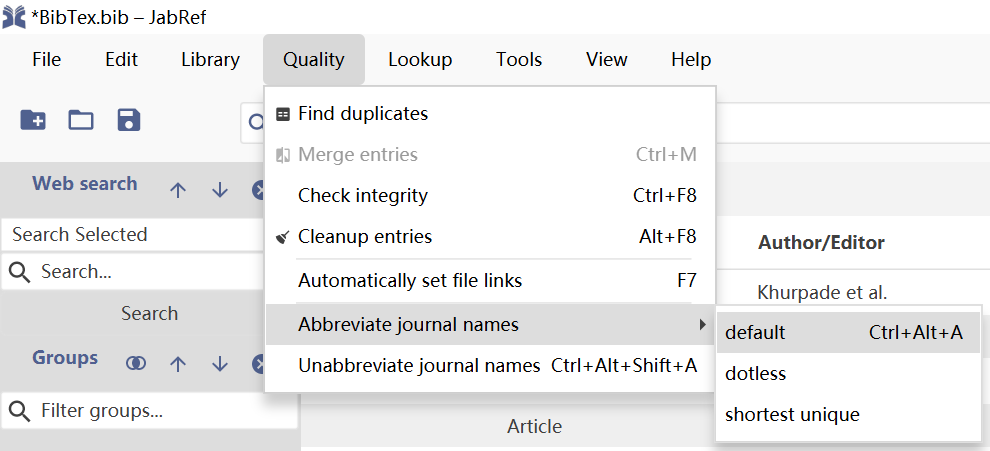The width and height of the screenshot is (990, 451).
Task: Click the New library icon
Action: (33, 121)
